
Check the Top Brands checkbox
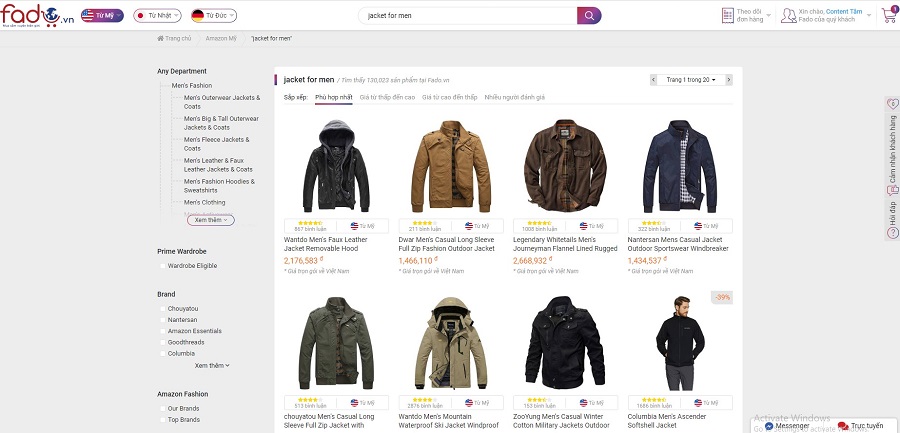coord(163,420)
